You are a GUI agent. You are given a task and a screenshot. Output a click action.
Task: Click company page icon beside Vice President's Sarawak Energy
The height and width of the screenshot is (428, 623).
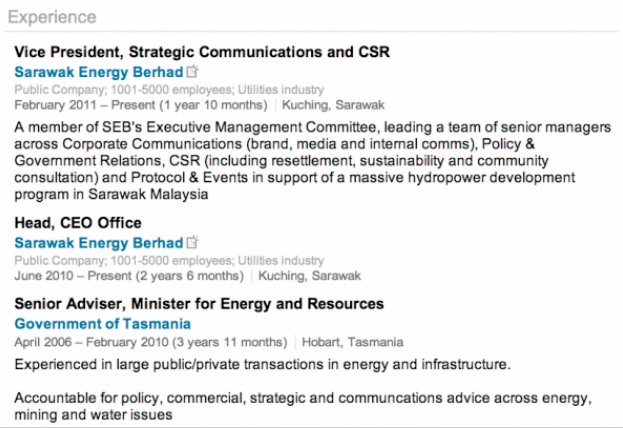pyautogui.click(x=193, y=71)
